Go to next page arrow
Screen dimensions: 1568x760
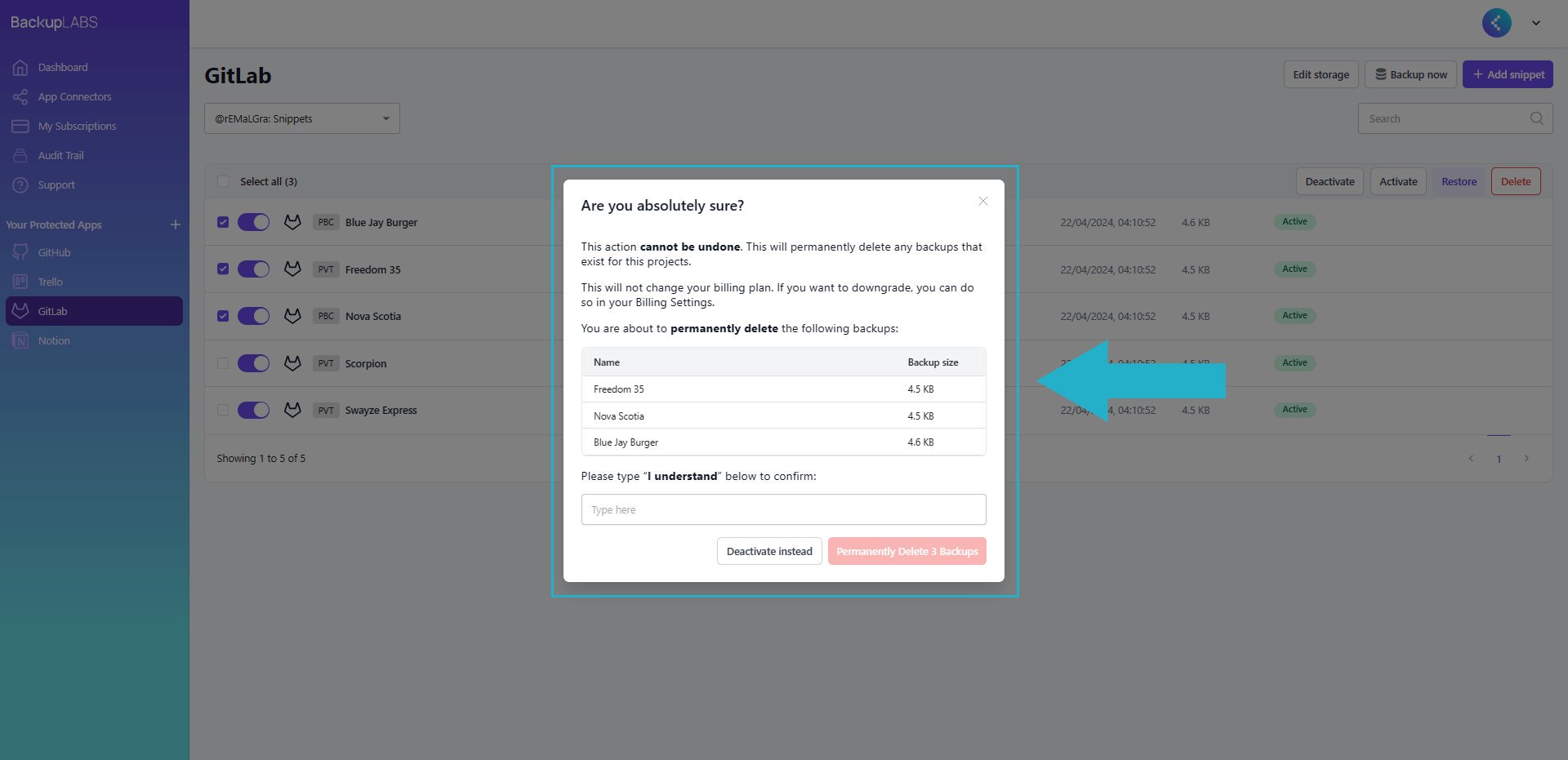1526,459
